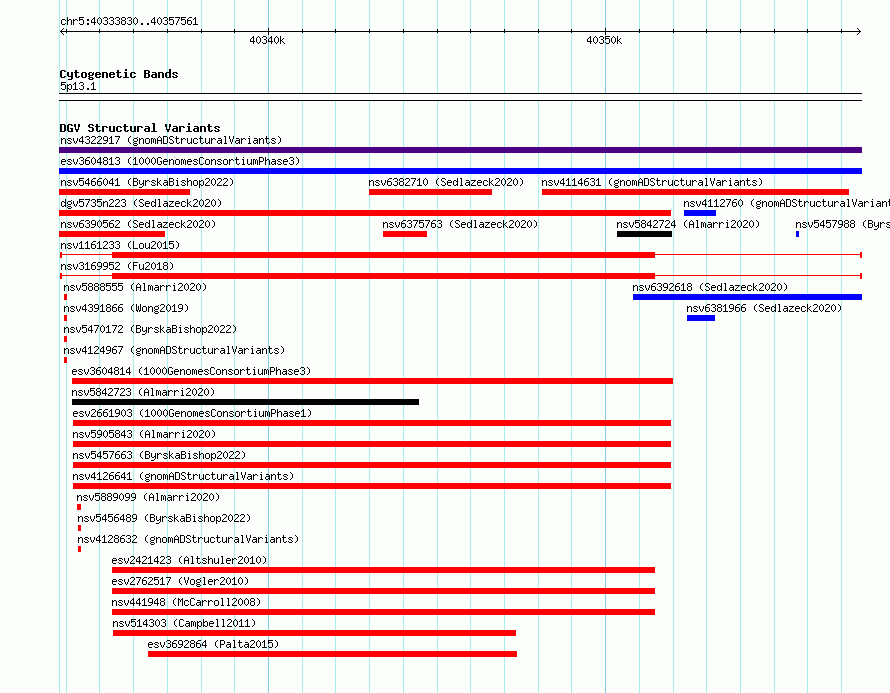
Task: Open nsv4124967 gnomADStructuralVariants label
Action: 174,350
